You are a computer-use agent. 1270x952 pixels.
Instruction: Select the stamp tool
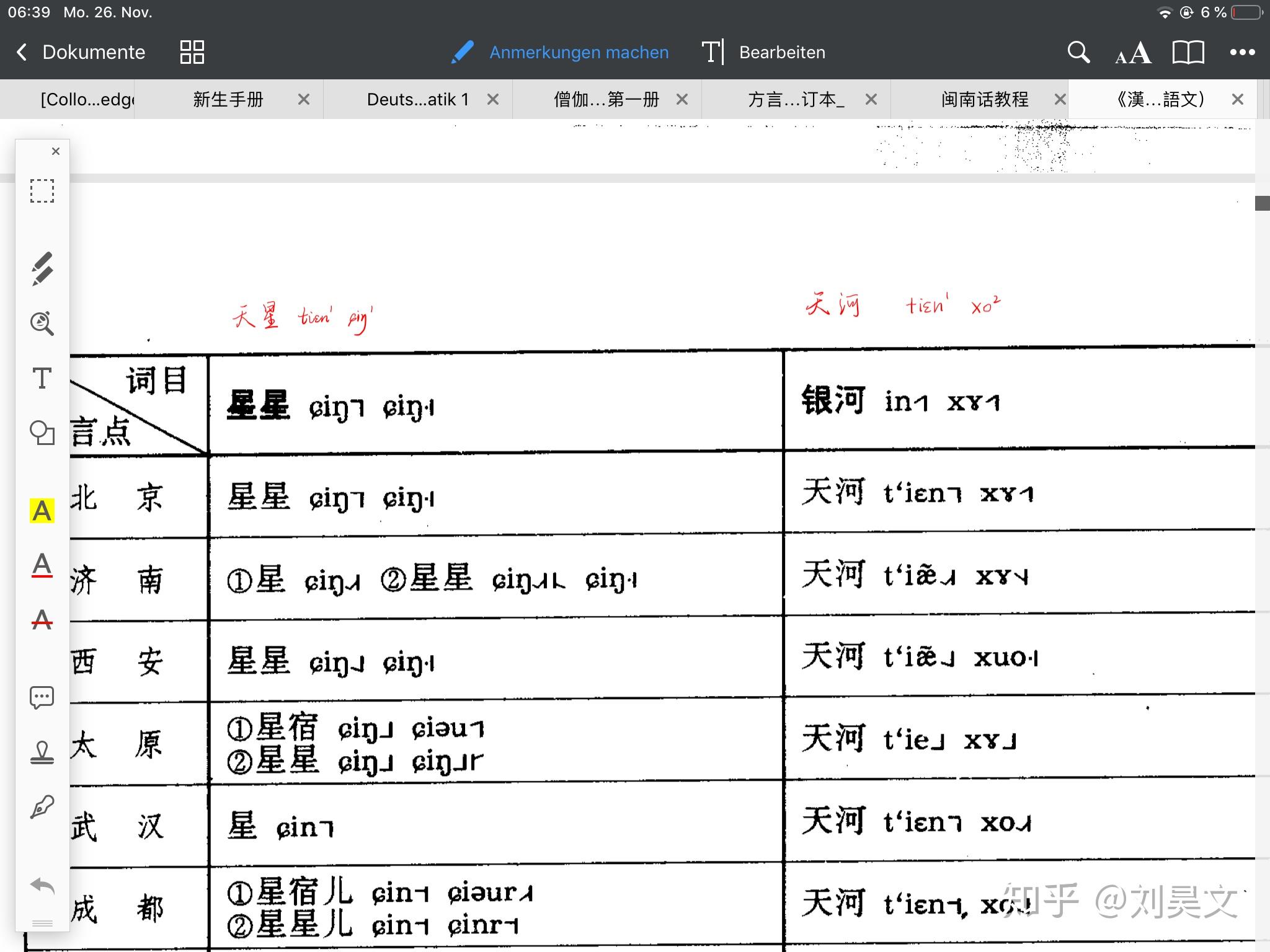[x=42, y=752]
